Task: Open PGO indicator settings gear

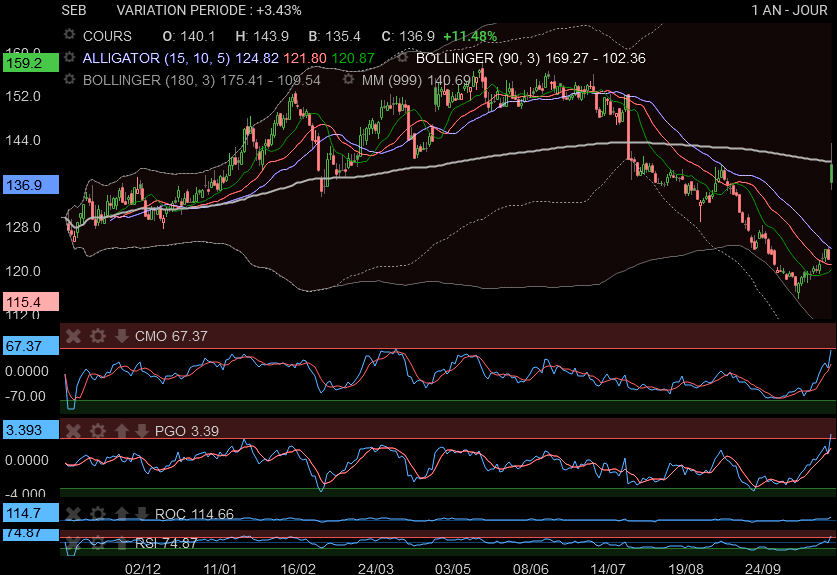Action: [x=97, y=431]
